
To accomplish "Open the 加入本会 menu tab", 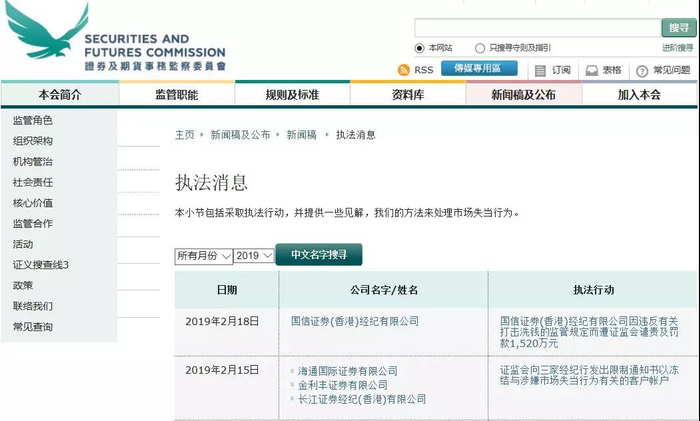I will 639,95.
